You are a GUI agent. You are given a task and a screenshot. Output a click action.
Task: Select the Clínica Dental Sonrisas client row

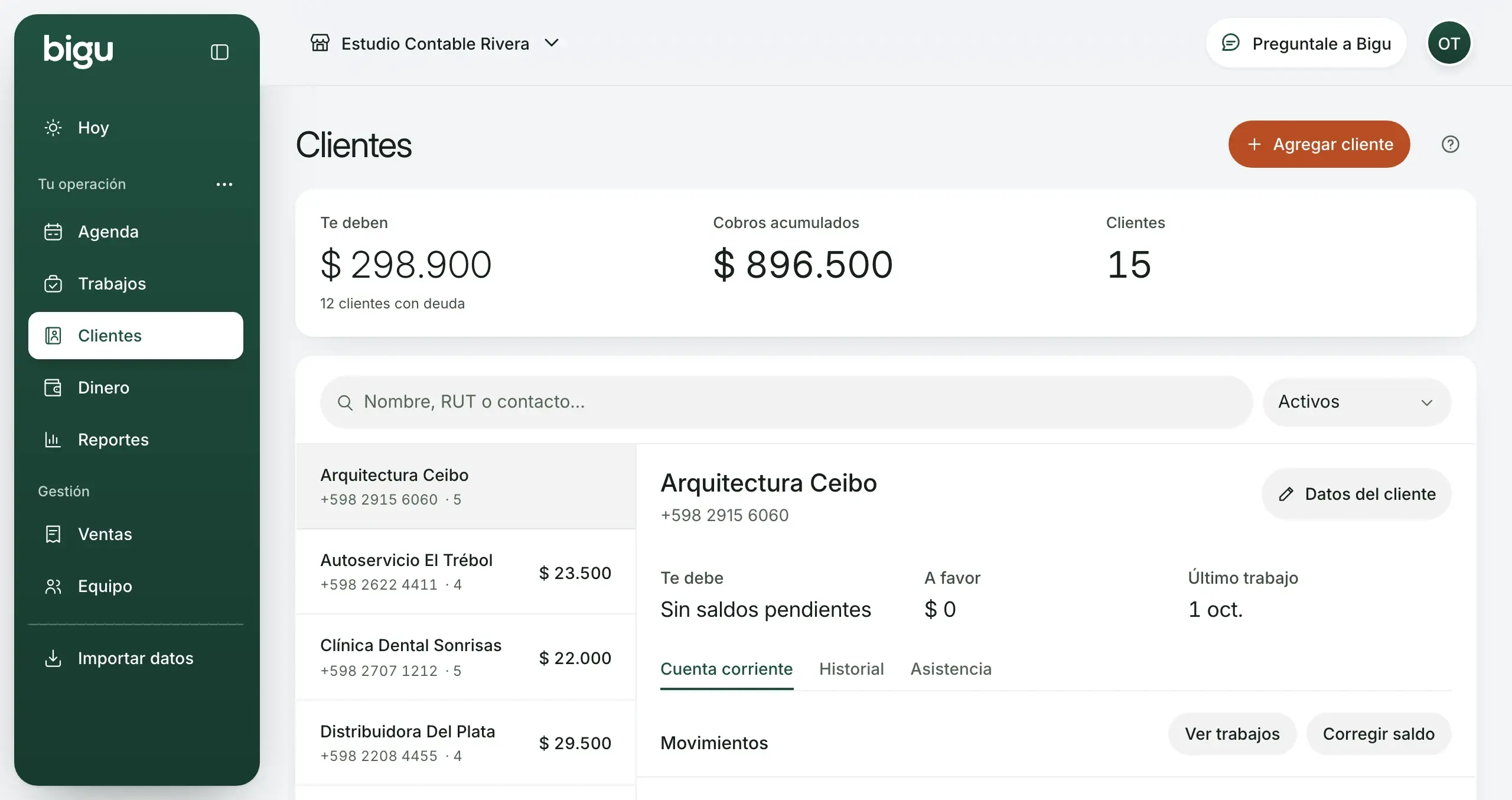(x=466, y=658)
